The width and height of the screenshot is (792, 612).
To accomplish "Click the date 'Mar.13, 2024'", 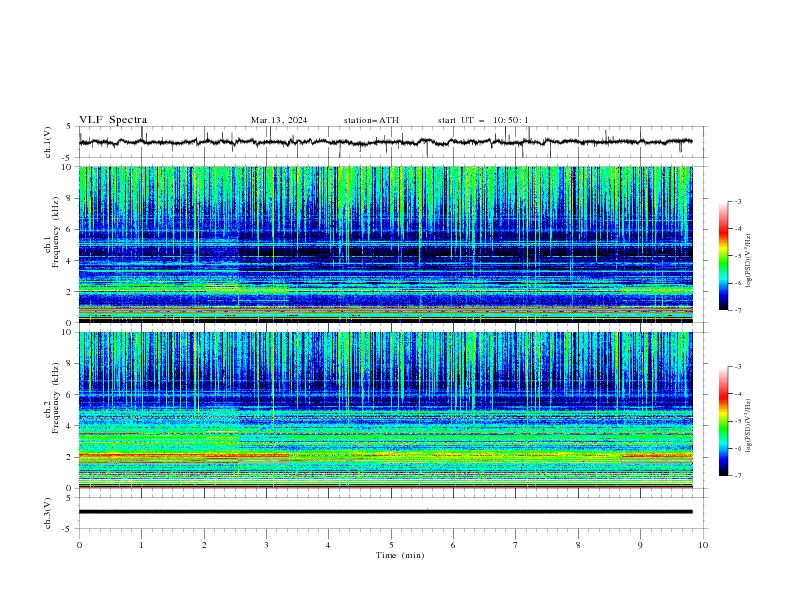I will tap(279, 120).
